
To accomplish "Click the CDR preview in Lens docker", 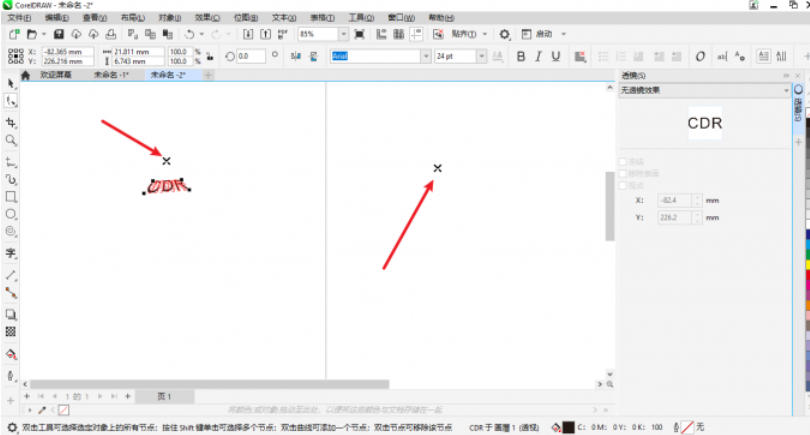I will [705, 123].
